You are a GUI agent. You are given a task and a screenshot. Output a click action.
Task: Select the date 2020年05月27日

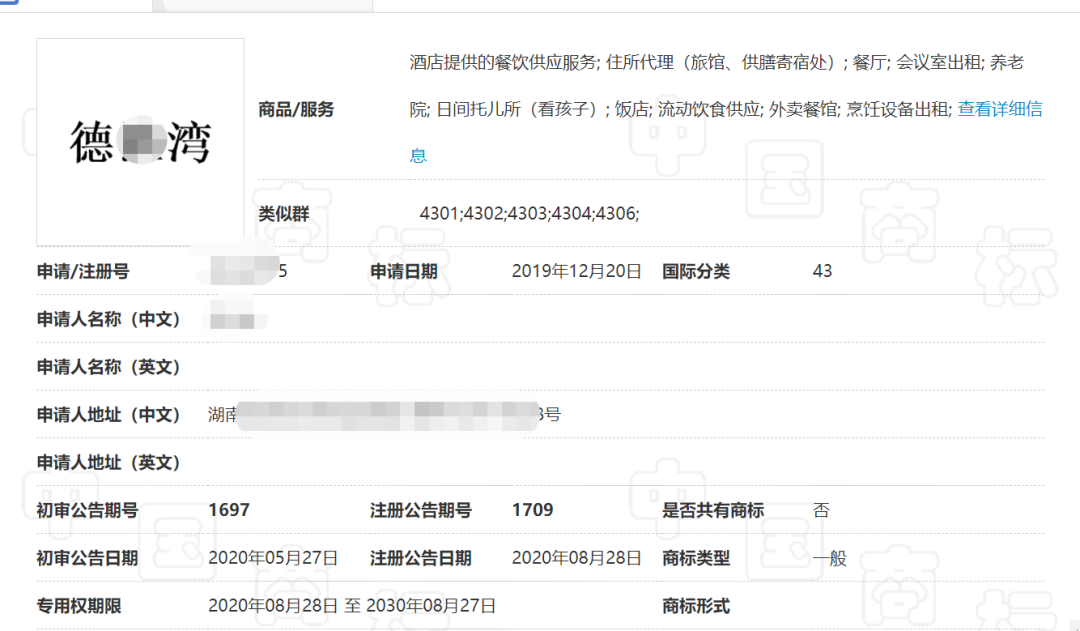click(273, 558)
